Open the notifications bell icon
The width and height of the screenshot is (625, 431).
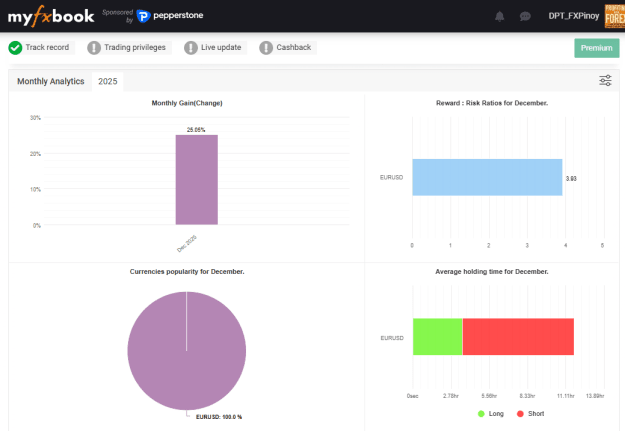[x=499, y=16]
